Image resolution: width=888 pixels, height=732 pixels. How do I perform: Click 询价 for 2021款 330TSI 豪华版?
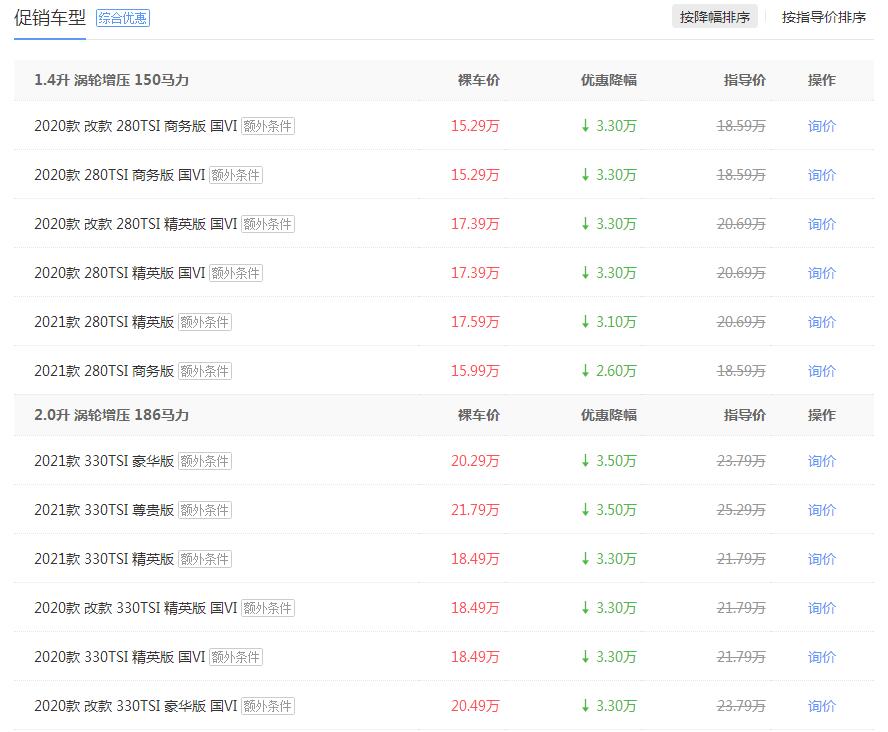822,461
